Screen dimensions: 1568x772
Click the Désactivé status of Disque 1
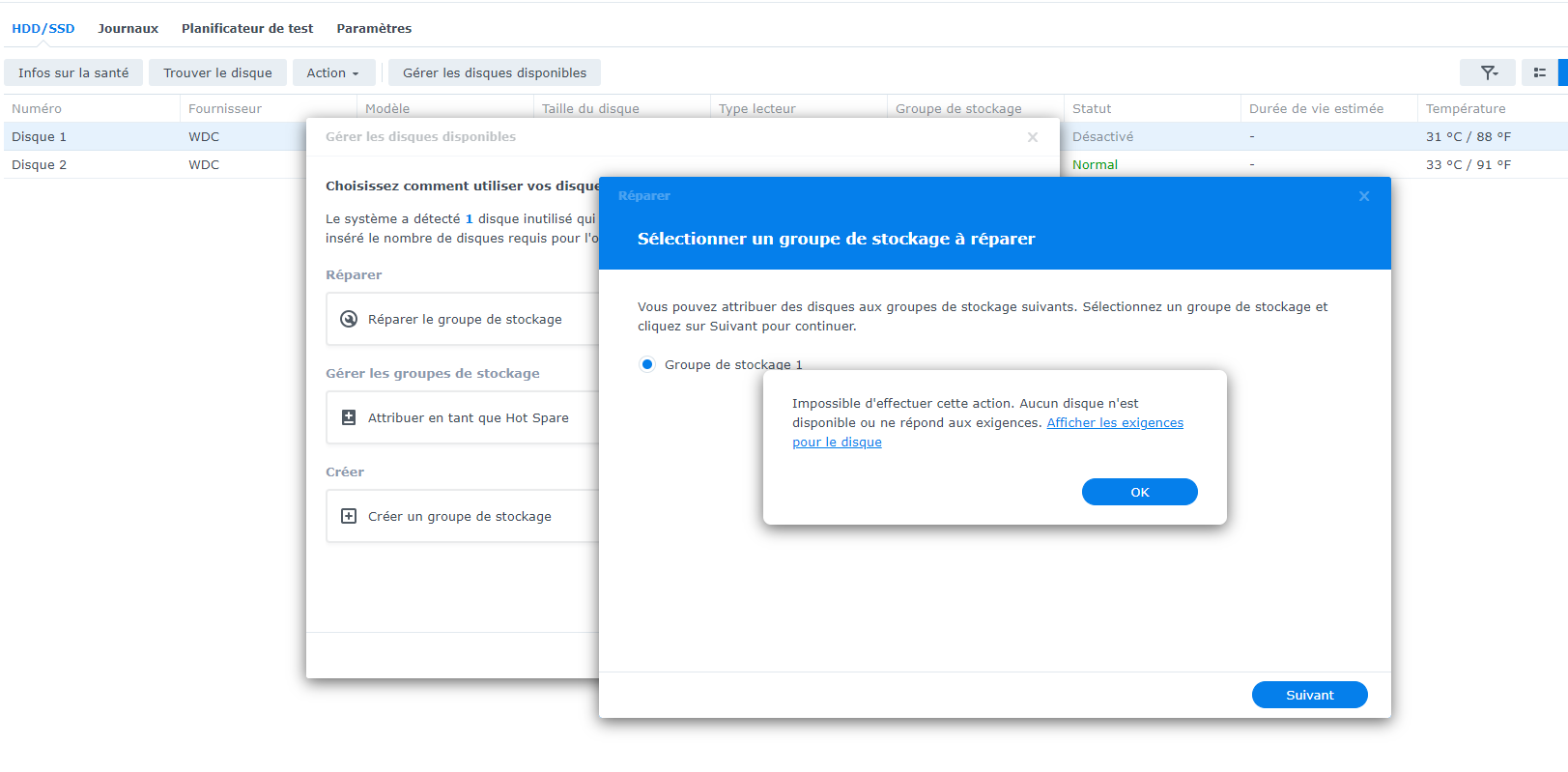[x=1102, y=136]
